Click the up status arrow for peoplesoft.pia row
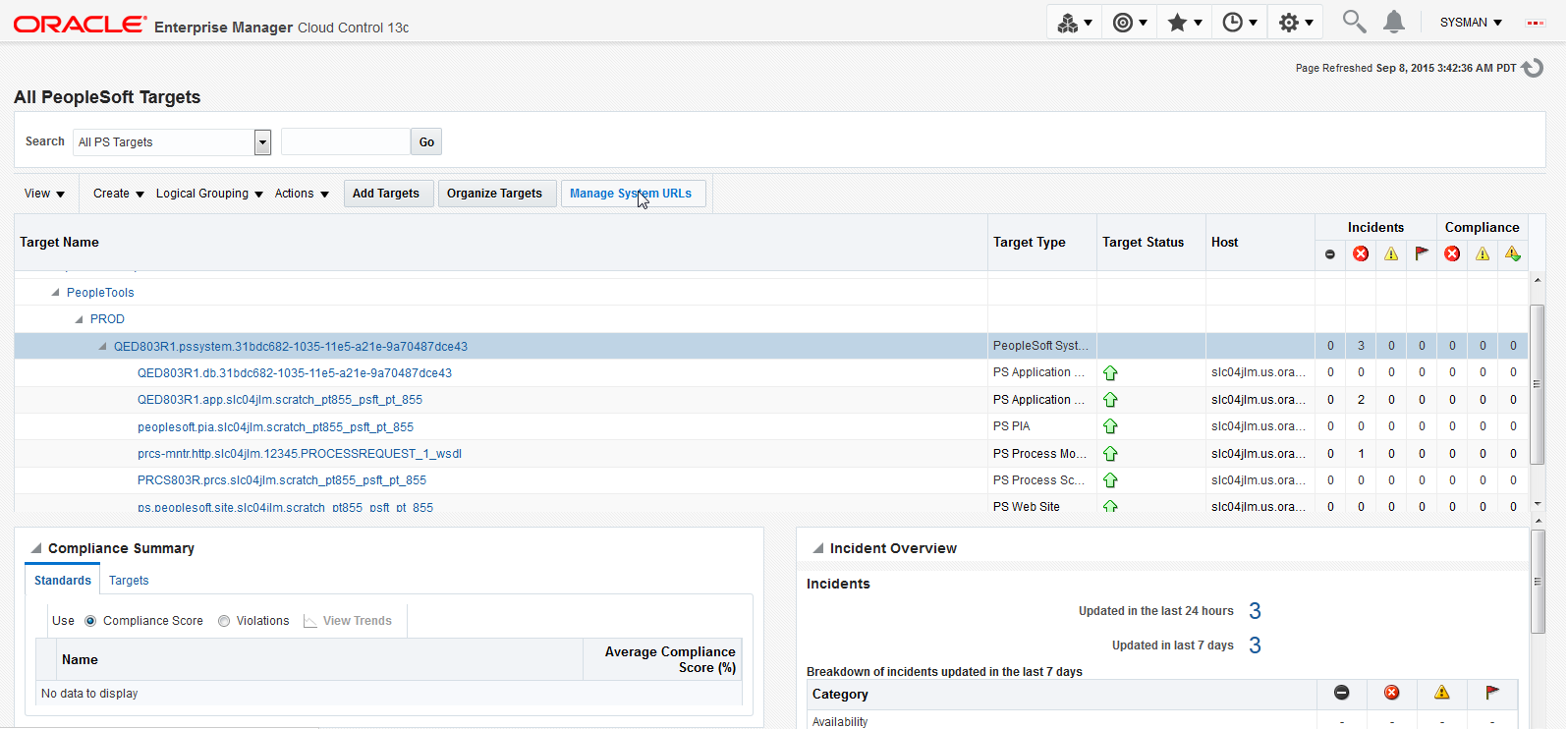 tap(1110, 426)
